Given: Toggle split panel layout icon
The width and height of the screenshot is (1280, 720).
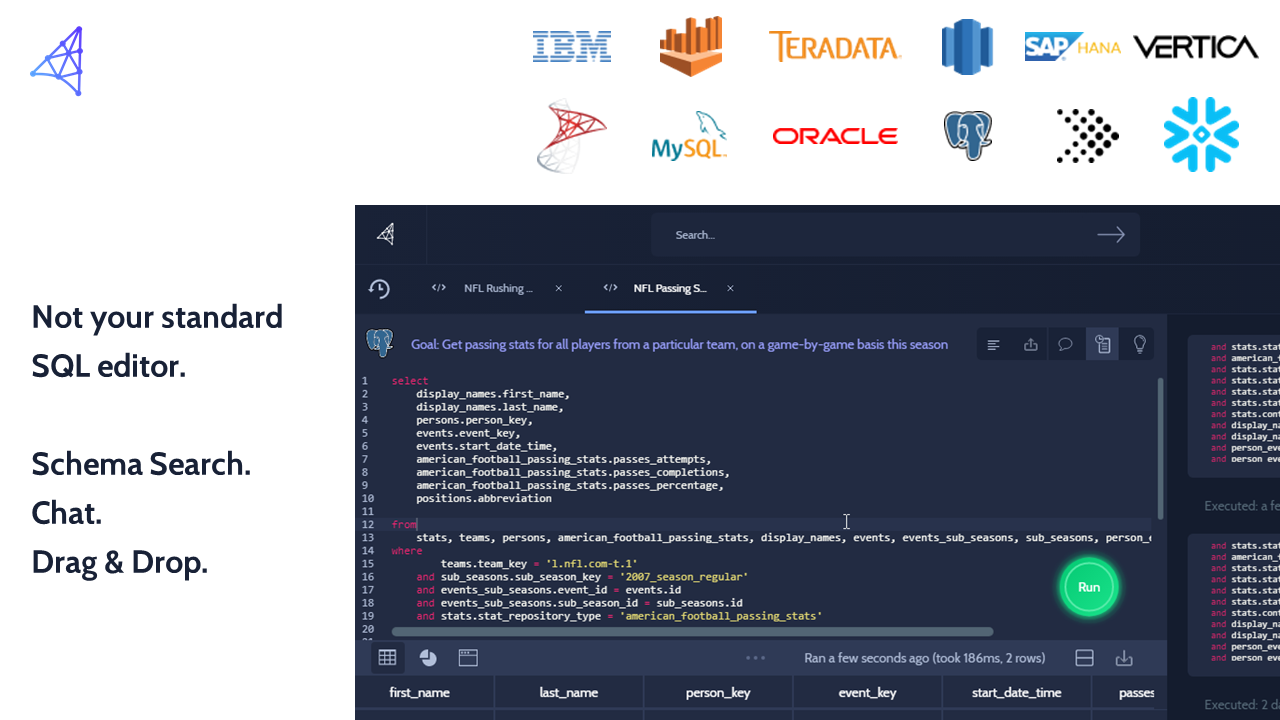Looking at the screenshot, I should (1084, 658).
